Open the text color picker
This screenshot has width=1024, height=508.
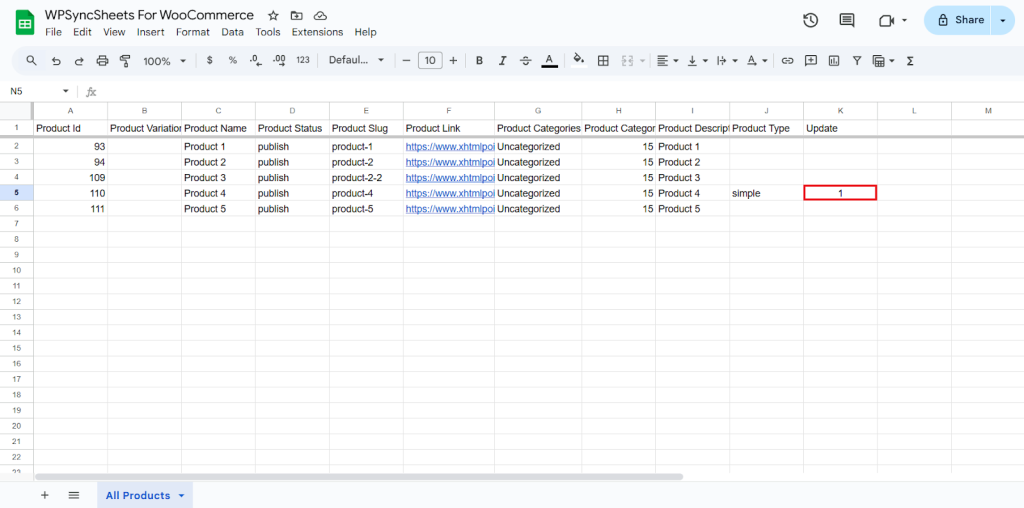(x=550, y=61)
